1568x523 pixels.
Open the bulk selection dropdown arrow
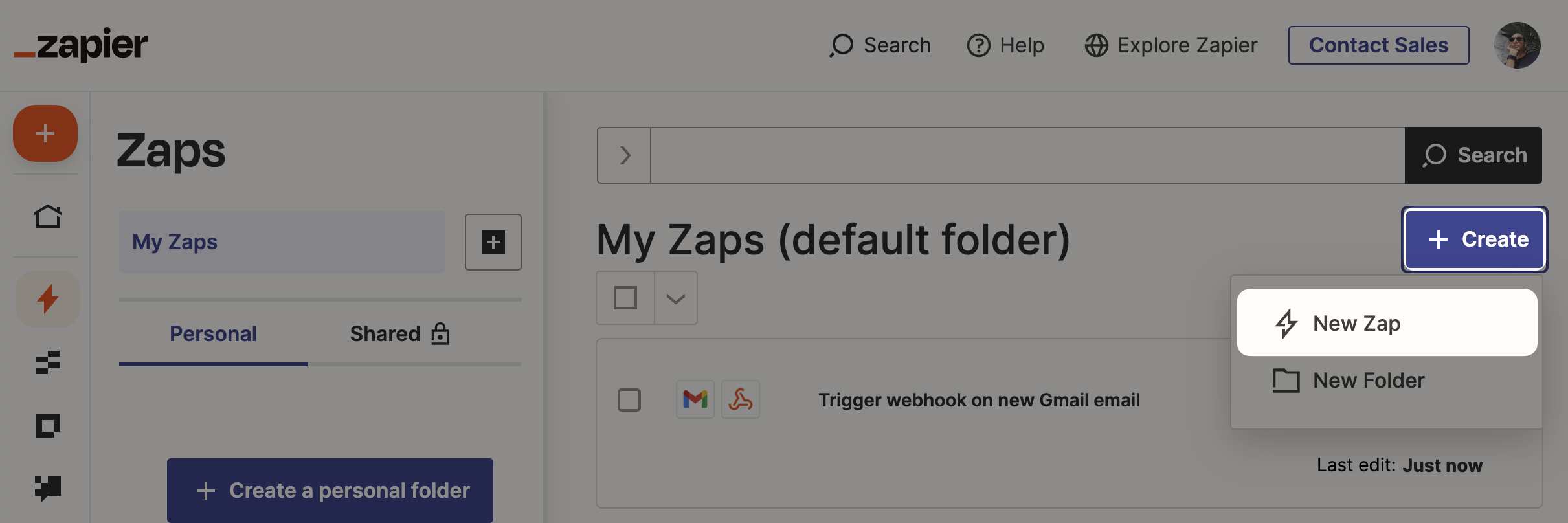click(676, 298)
